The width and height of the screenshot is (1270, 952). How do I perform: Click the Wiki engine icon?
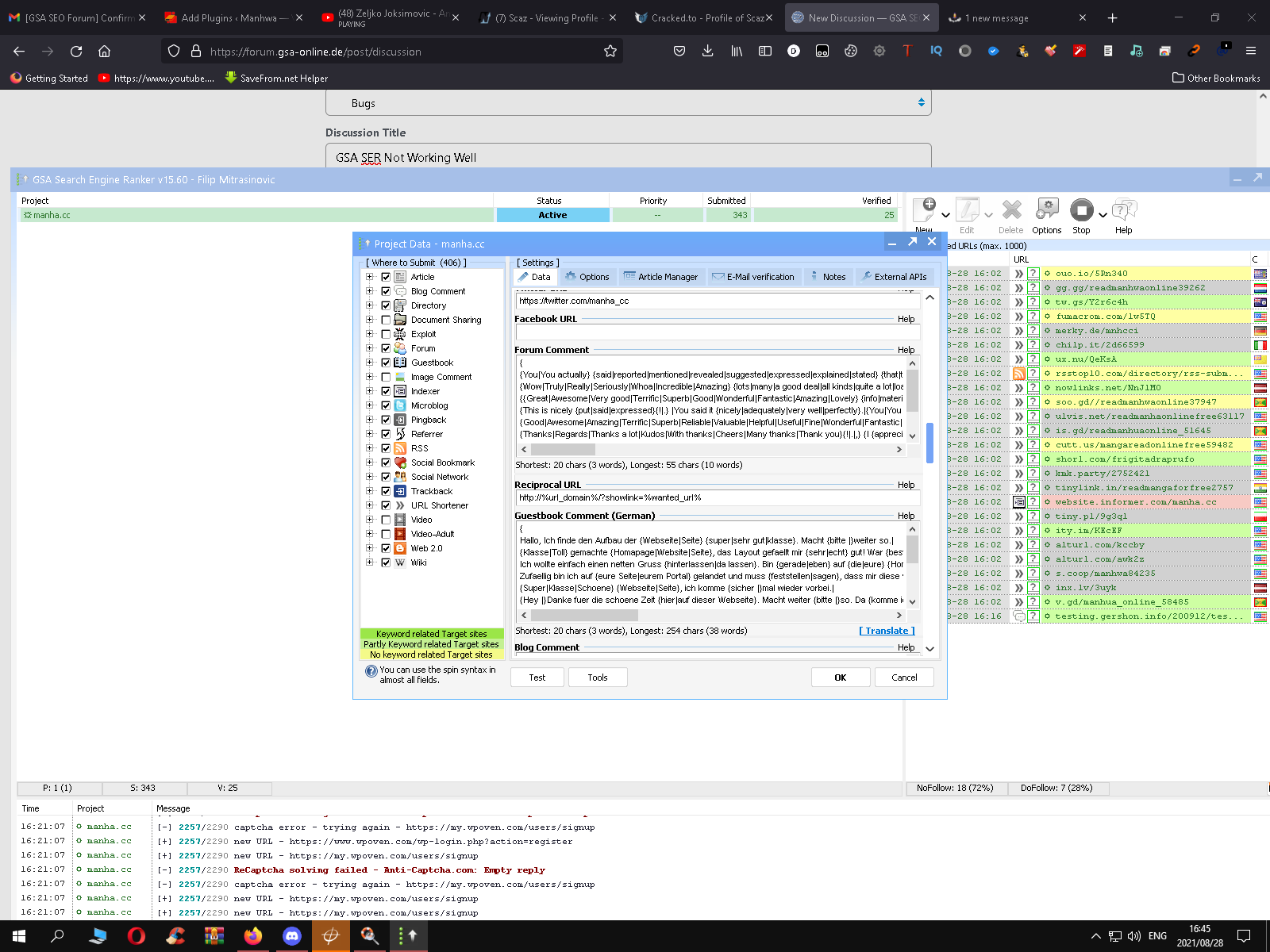pyautogui.click(x=400, y=562)
